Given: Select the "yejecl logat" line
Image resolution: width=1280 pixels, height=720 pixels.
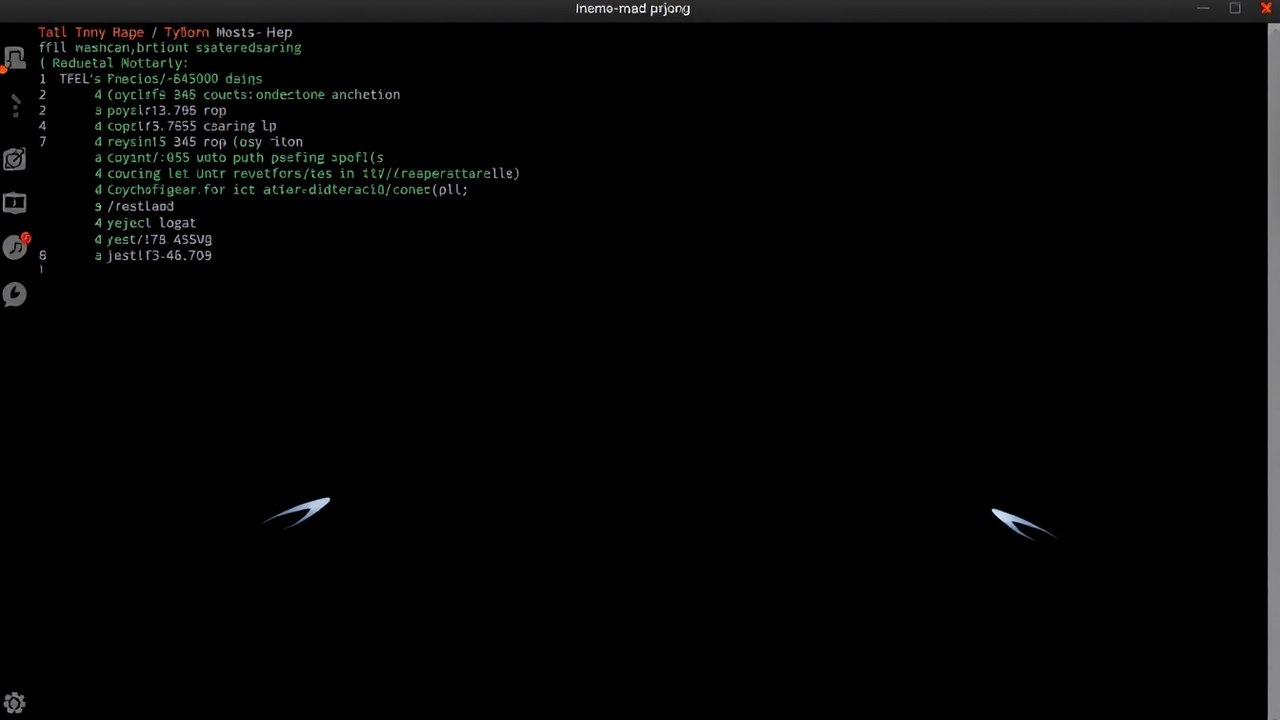Looking at the screenshot, I should (145, 222).
